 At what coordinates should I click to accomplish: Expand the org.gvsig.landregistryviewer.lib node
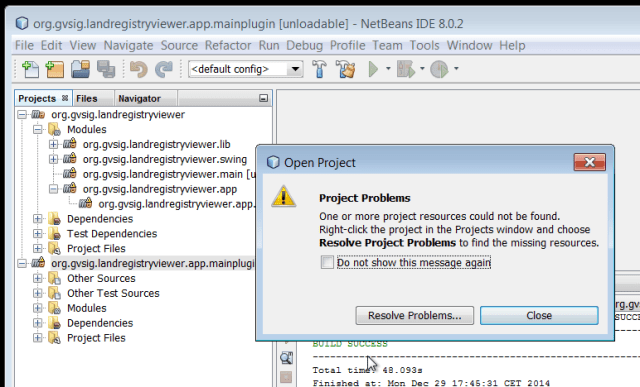(x=53, y=145)
